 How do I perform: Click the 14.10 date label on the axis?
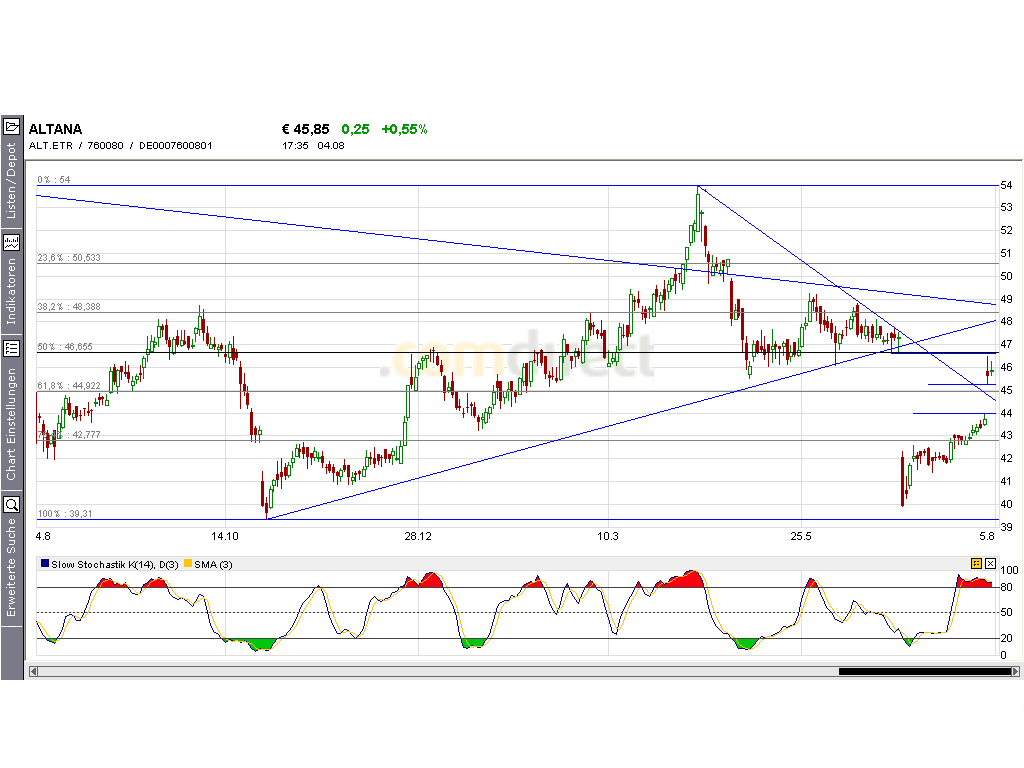(x=226, y=536)
